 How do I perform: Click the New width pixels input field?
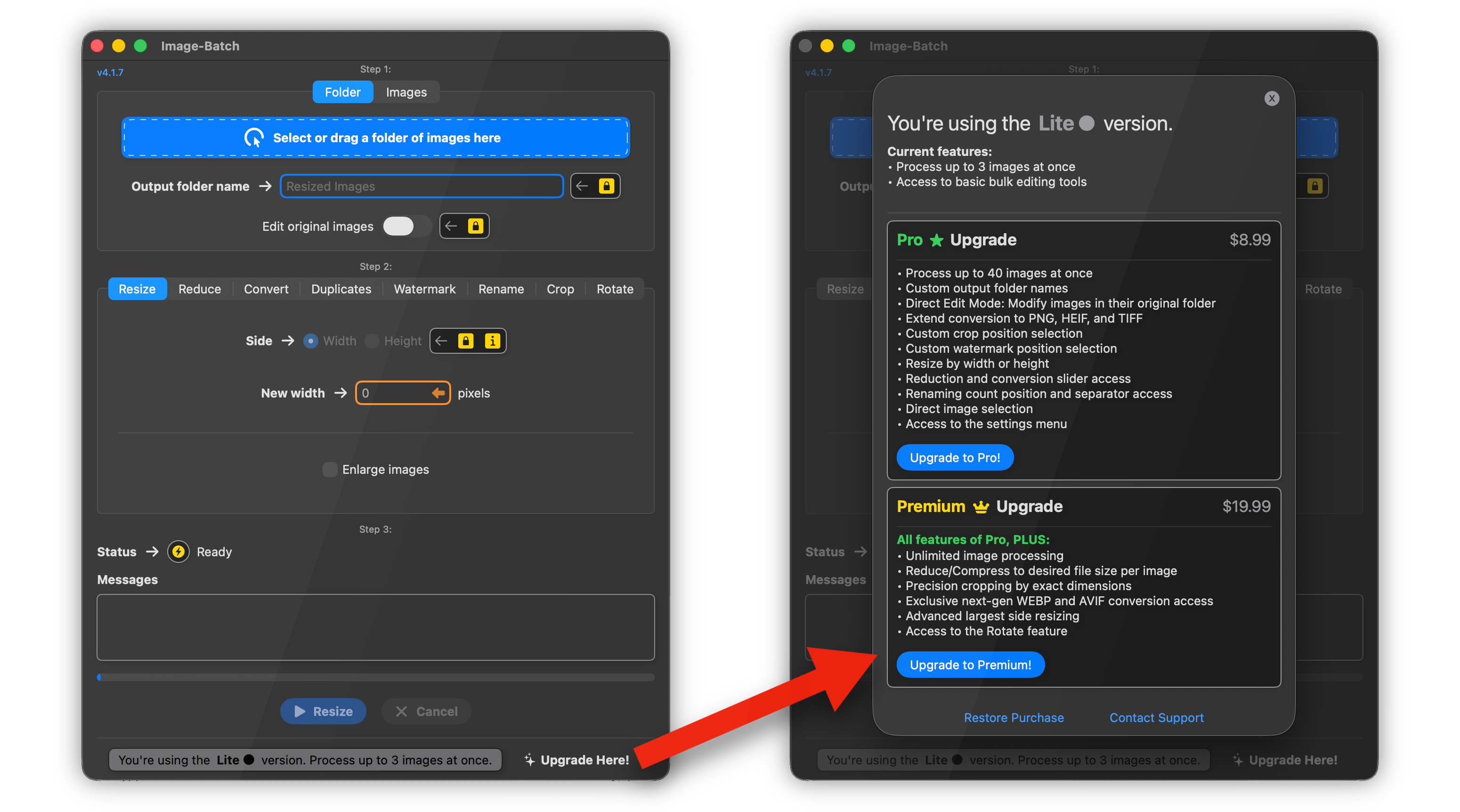coord(403,393)
